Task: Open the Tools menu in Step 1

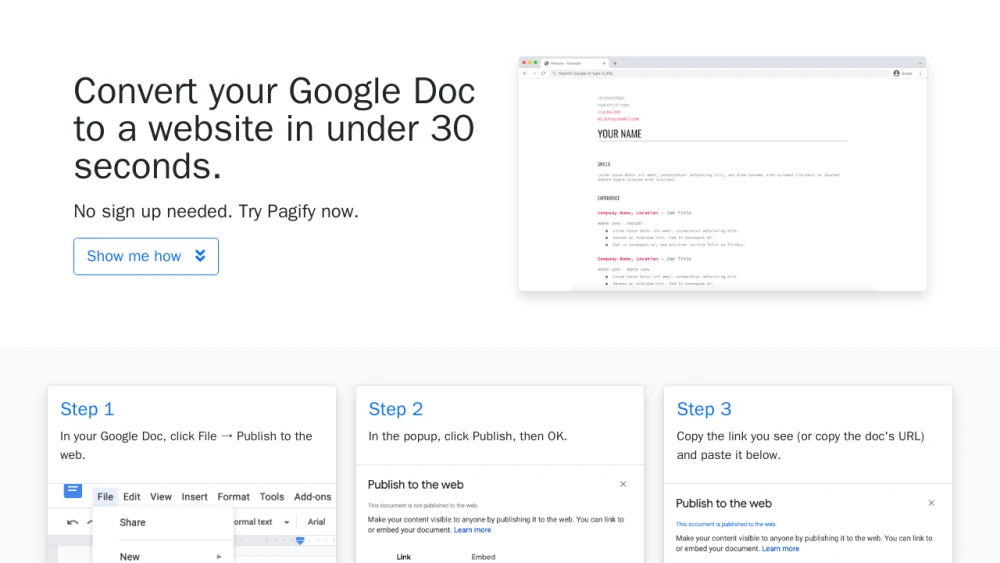Action: [x=272, y=497]
